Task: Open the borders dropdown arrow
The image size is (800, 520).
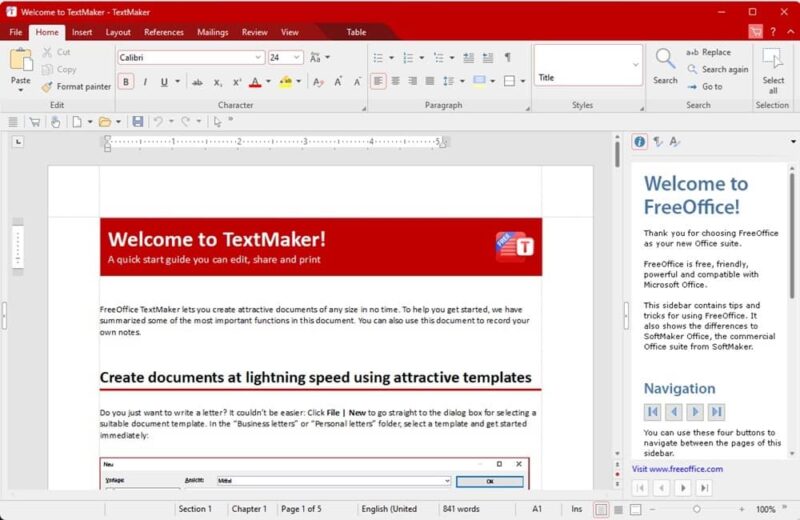Action: pyautogui.click(x=523, y=81)
